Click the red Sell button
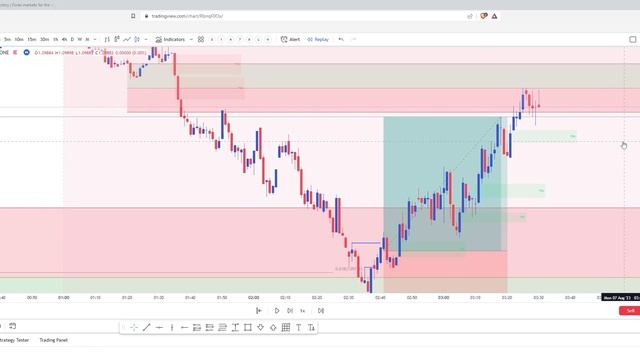640x360 pixels. click(630, 311)
